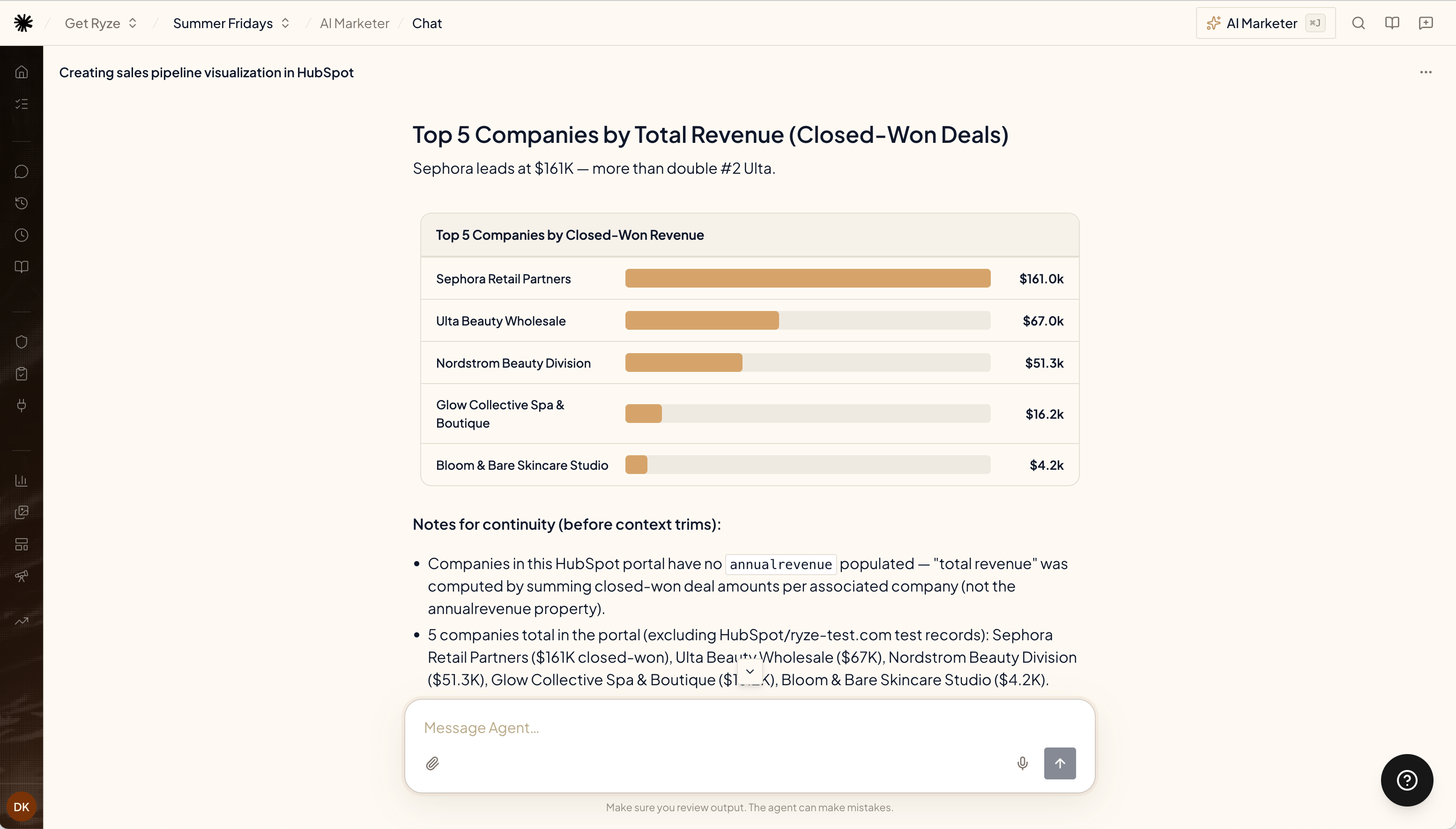Click the '$161.0k' value
Image resolution: width=1456 pixels, height=829 pixels.
tap(1041, 278)
